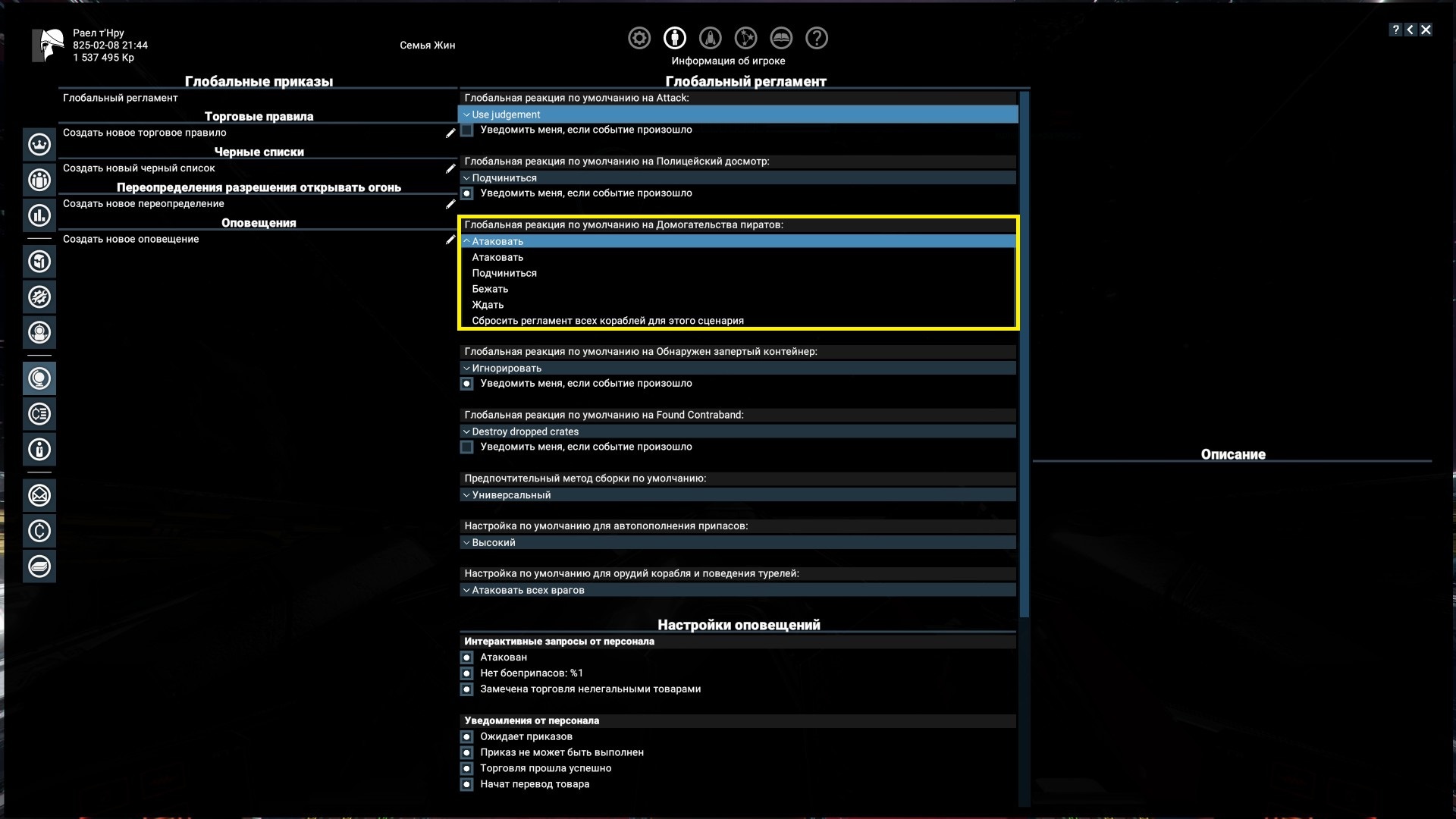
Task: Click Создать новый черный список
Action: click(x=139, y=168)
